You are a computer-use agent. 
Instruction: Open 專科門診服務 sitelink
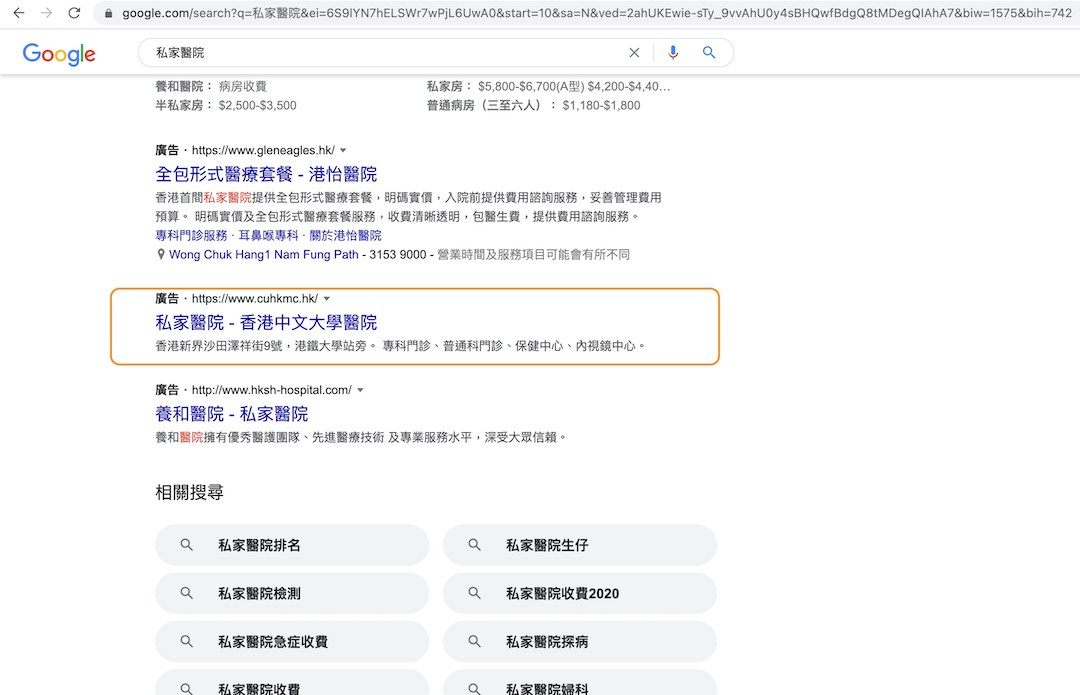coord(191,236)
